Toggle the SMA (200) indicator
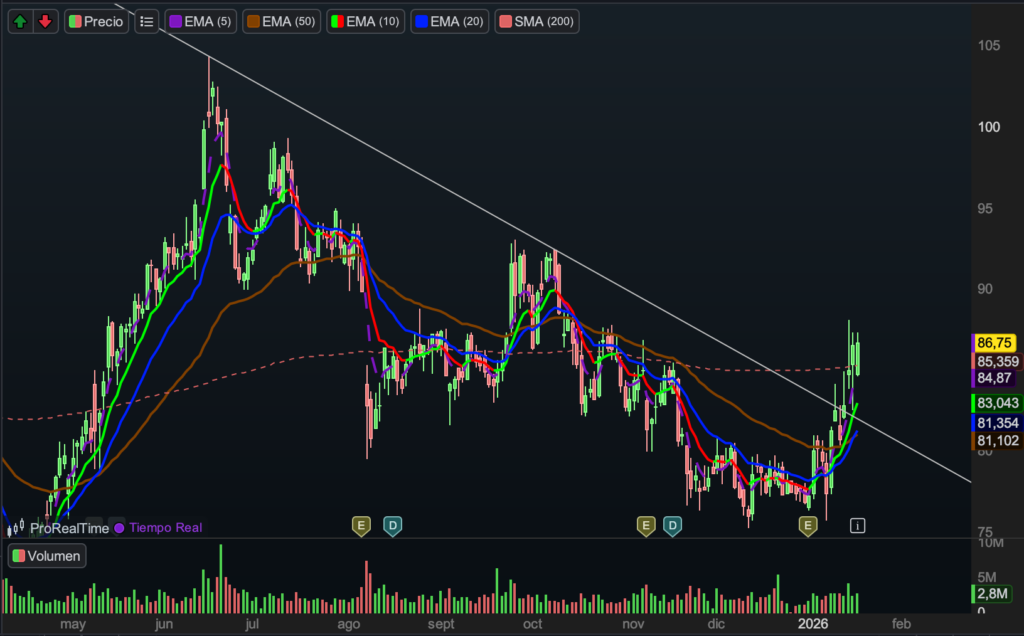 (536, 21)
